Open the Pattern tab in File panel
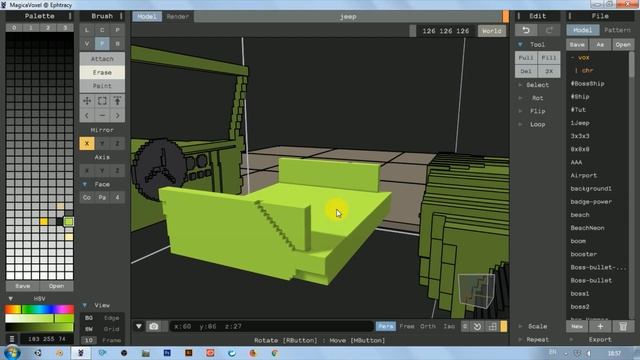 tap(617, 30)
